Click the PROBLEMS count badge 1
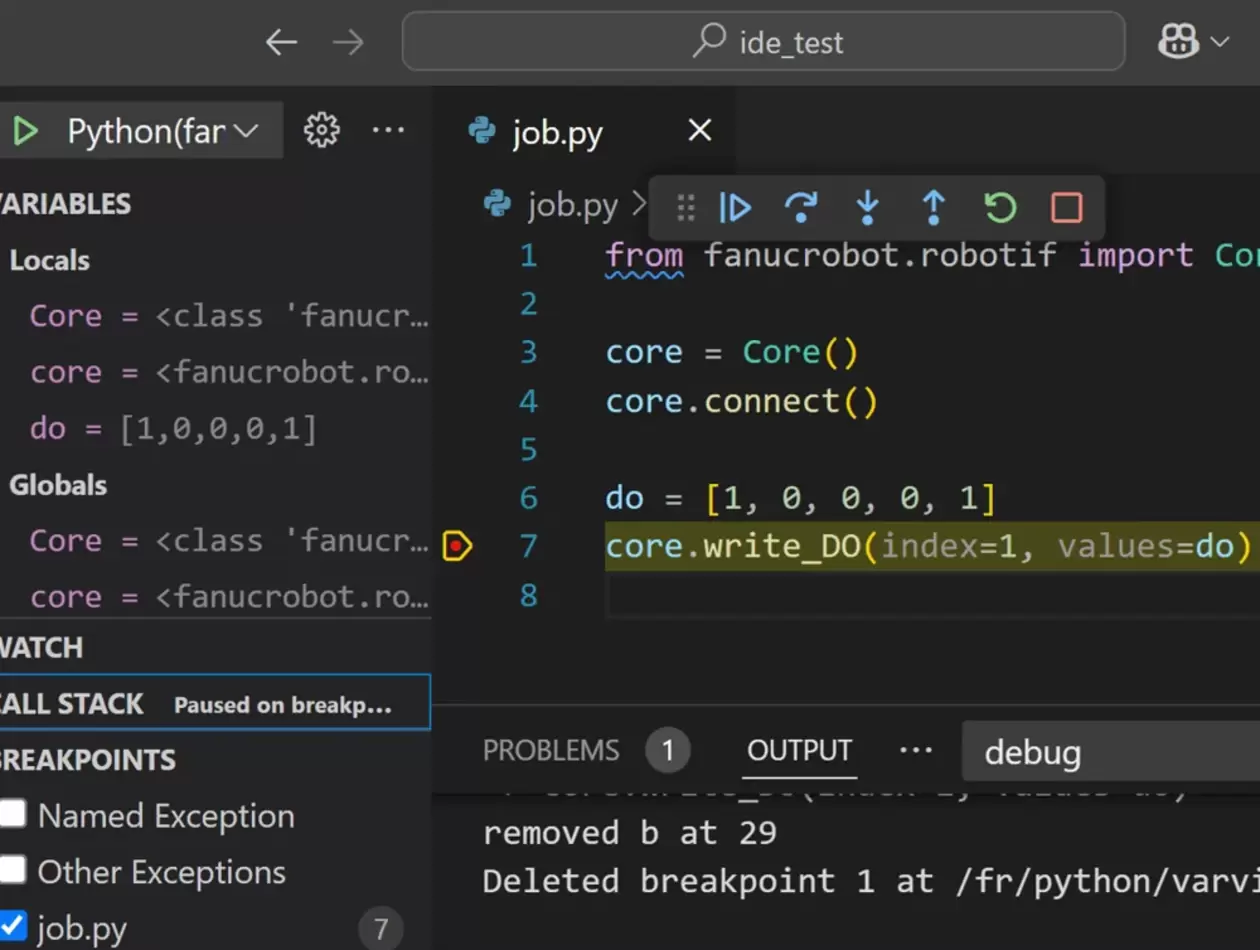 tap(668, 751)
